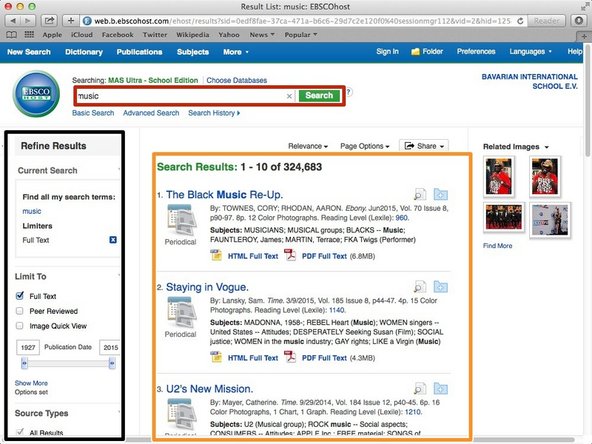Open PDF icon for Staying in Vogue
Screen dimensions: 592x444
coord(290,357)
